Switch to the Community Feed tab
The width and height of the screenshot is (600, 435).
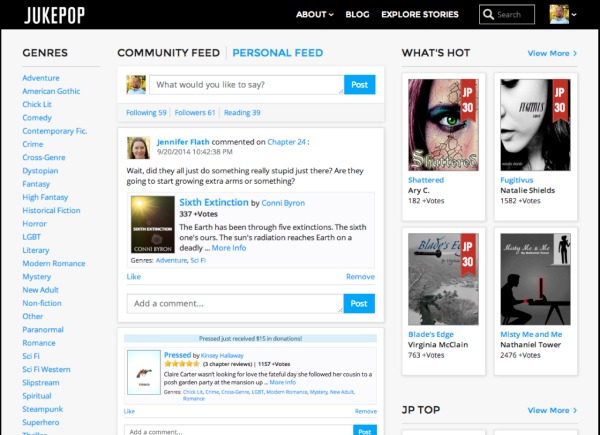[x=168, y=53]
